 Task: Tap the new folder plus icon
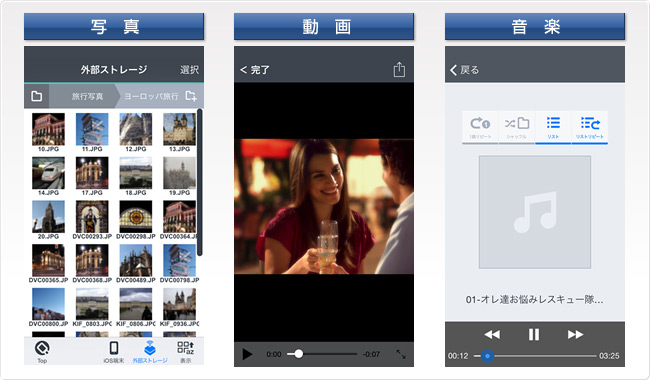tap(191, 96)
